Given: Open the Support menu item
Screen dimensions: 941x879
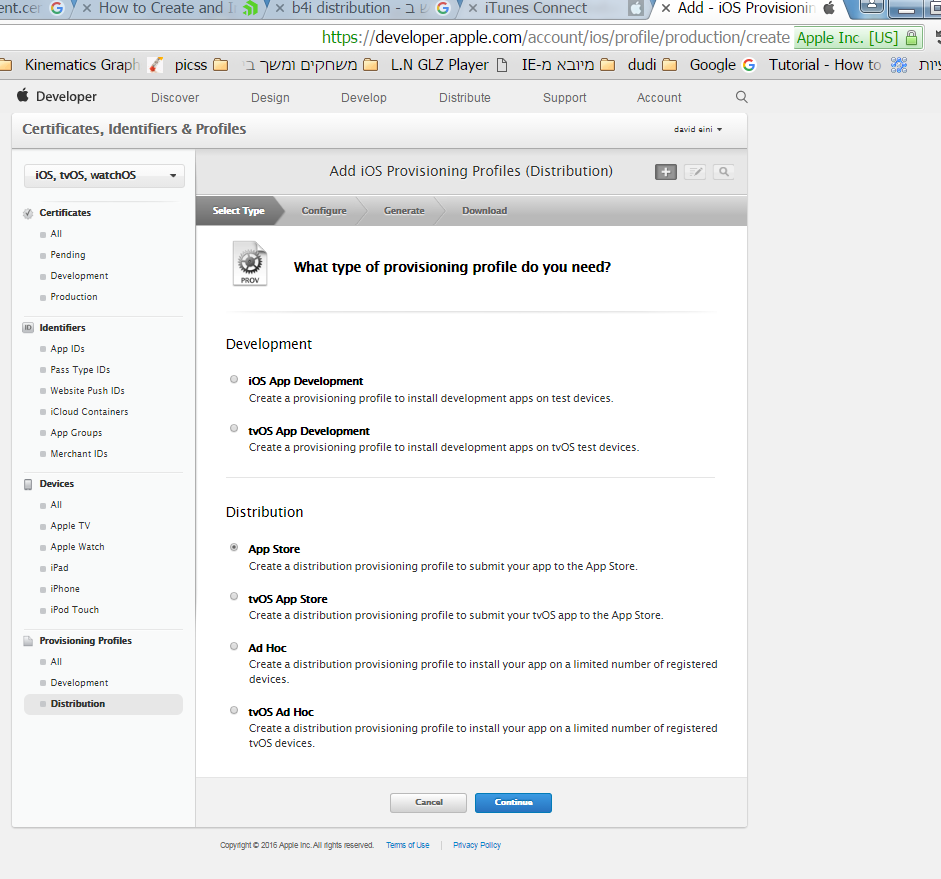Looking at the screenshot, I should [564, 98].
